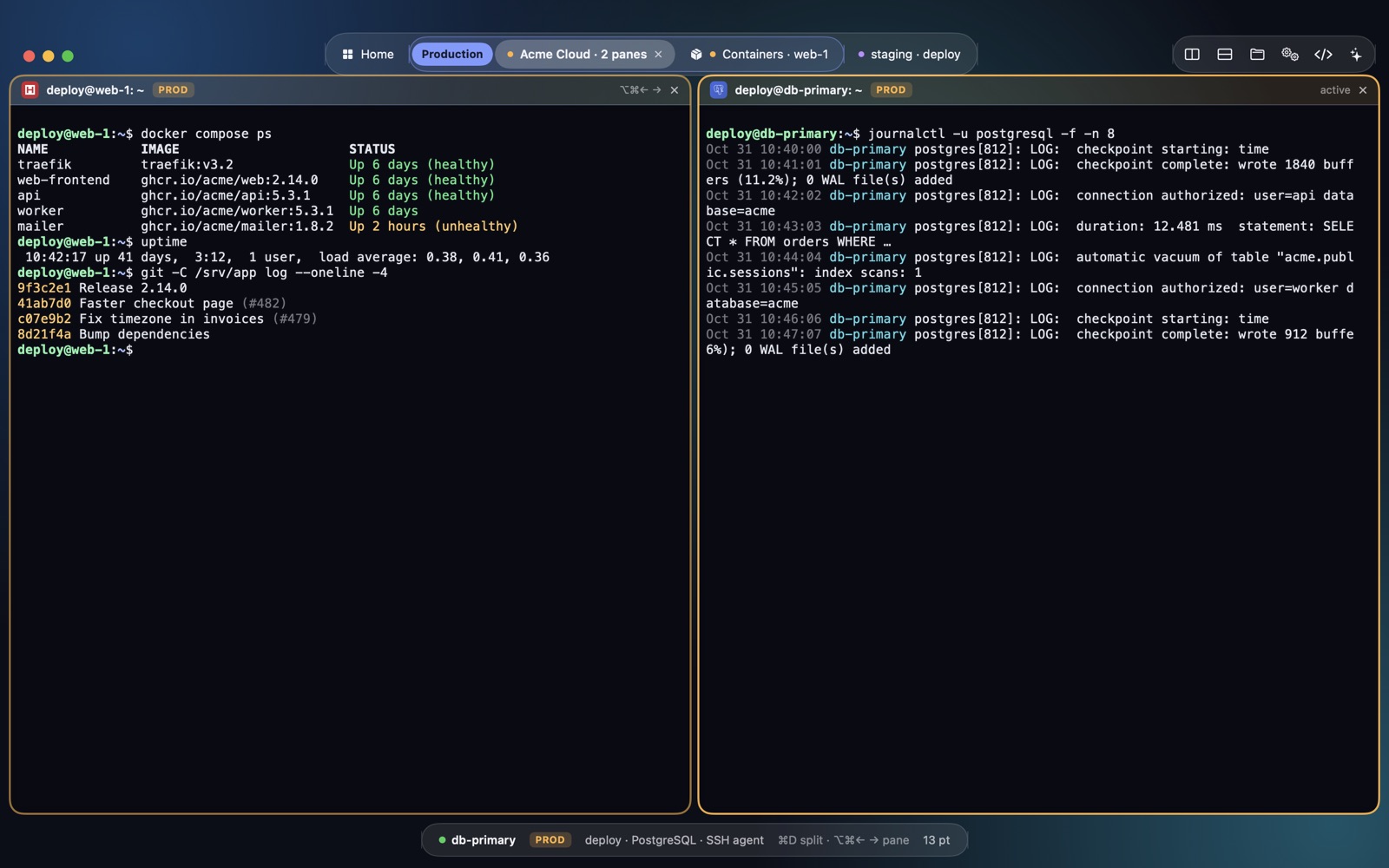
Task: Click the PROD badge in the bottom status bar
Action: click(550, 839)
